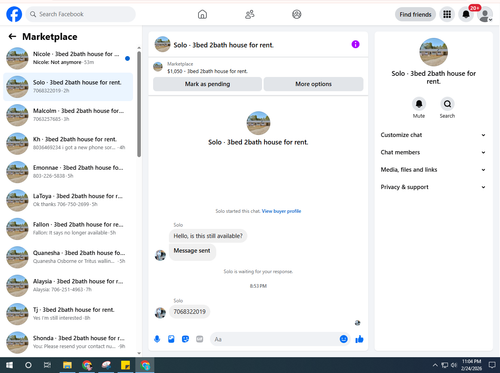Open the Groups icon in top navigation
Screen dimensions: 500x373
point(297,14)
